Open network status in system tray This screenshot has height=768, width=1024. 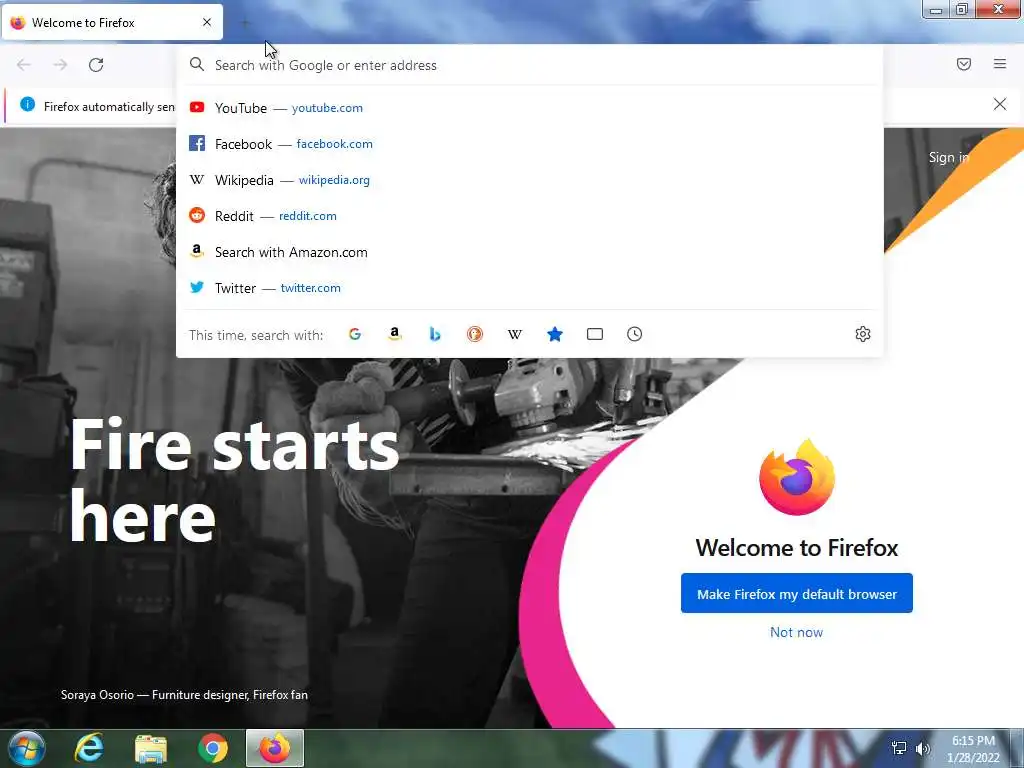[x=899, y=748]
